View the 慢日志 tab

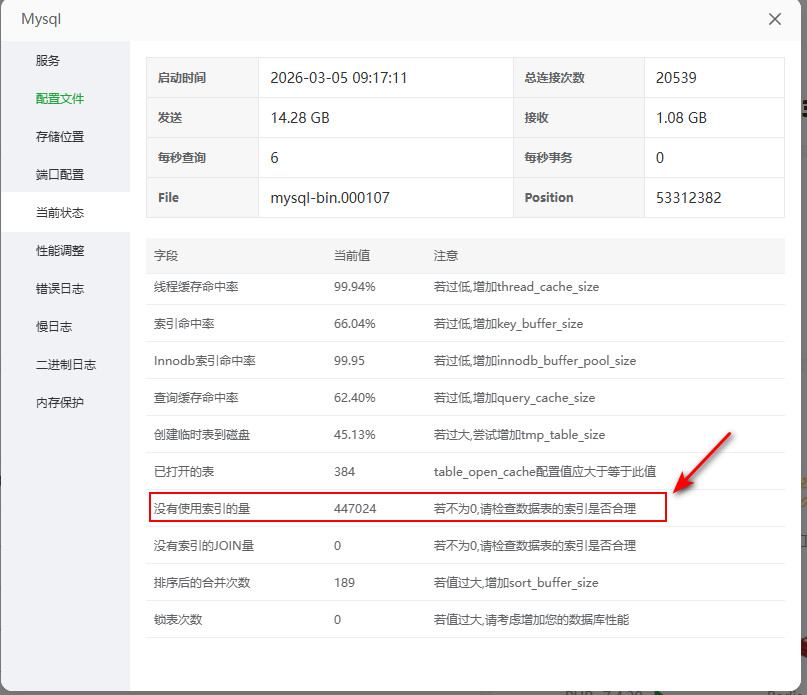tap(54, 326)
